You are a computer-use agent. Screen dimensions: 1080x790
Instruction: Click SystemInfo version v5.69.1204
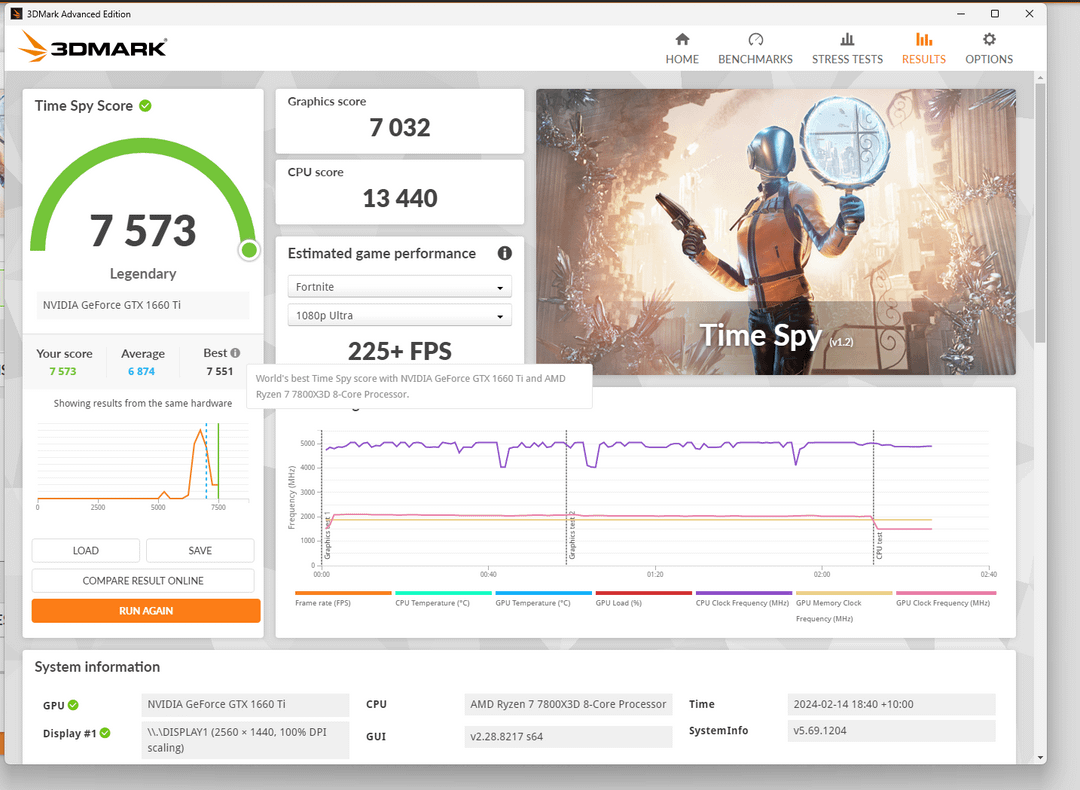tap(891, 731)
